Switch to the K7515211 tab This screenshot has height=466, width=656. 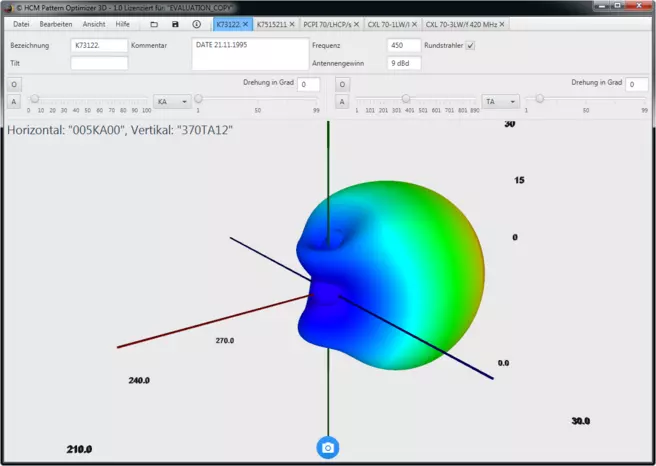(x=272, y=24)
